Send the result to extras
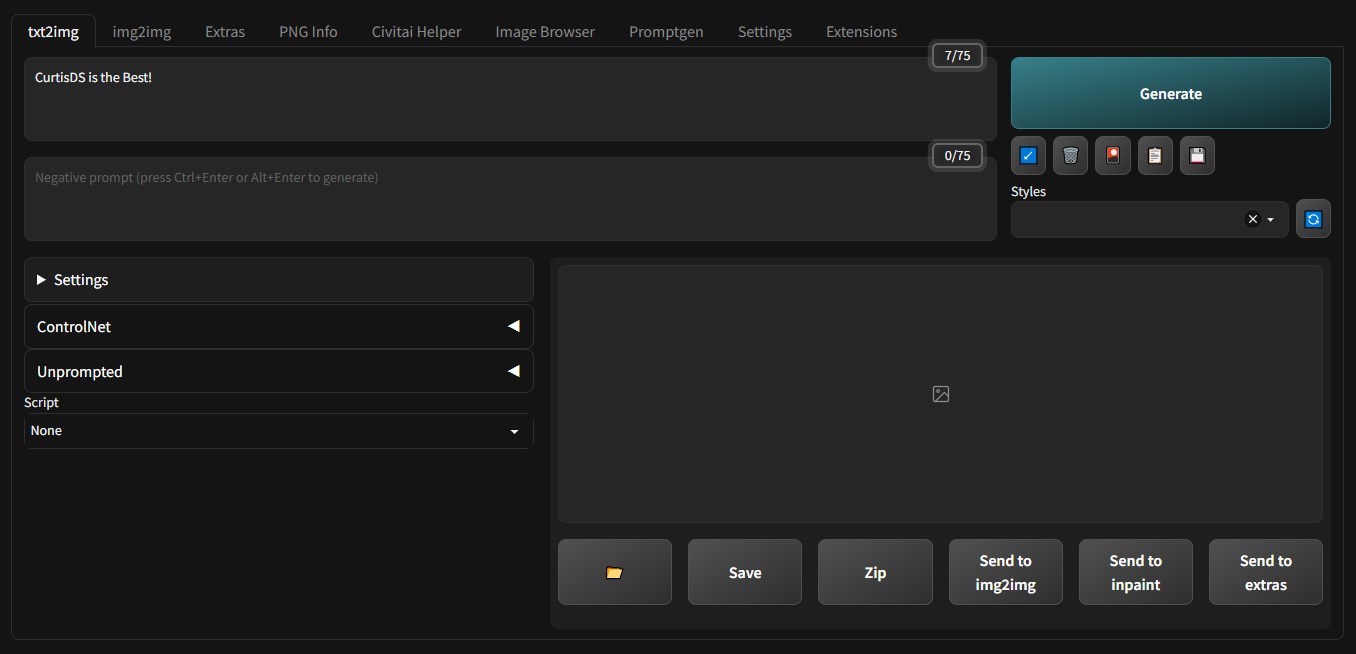This screenshot has width=1356, height=654. click(x=1266, y=572)
